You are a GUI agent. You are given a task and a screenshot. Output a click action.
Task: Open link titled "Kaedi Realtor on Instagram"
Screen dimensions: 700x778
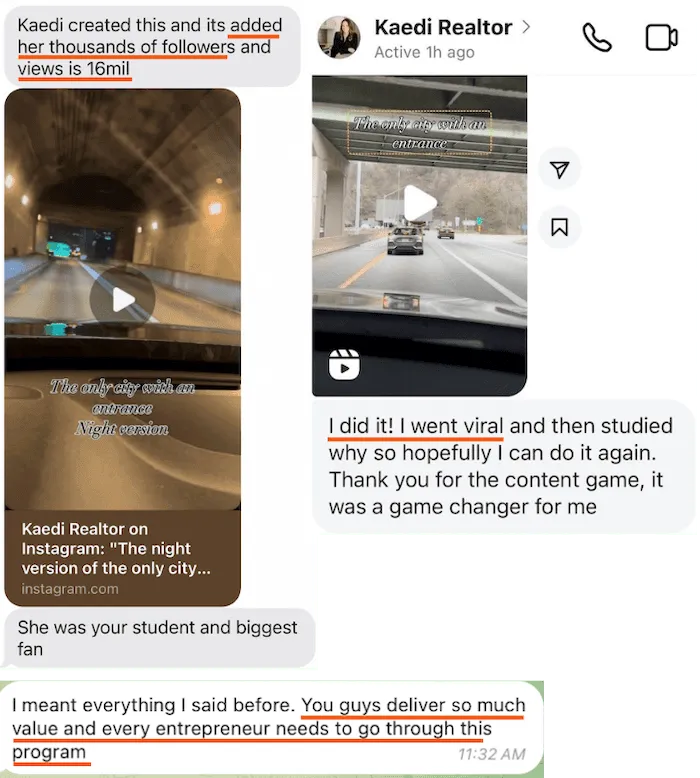pos(116,548)
